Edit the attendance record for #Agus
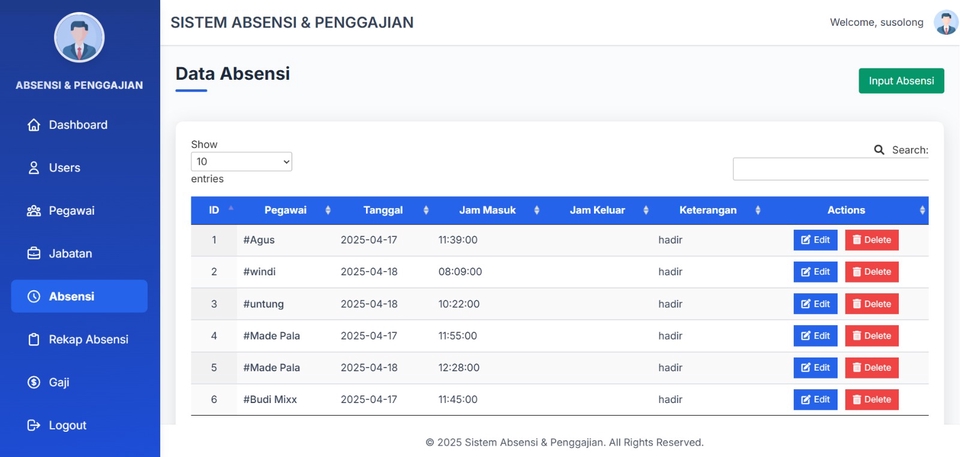 coord(815,240)
